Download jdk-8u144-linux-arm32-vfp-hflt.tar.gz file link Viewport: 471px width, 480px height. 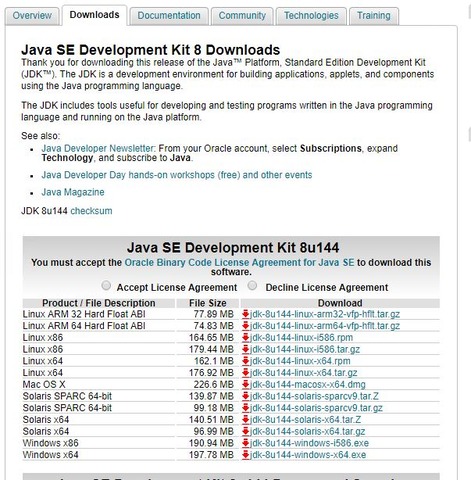click(x=325, y=314)
